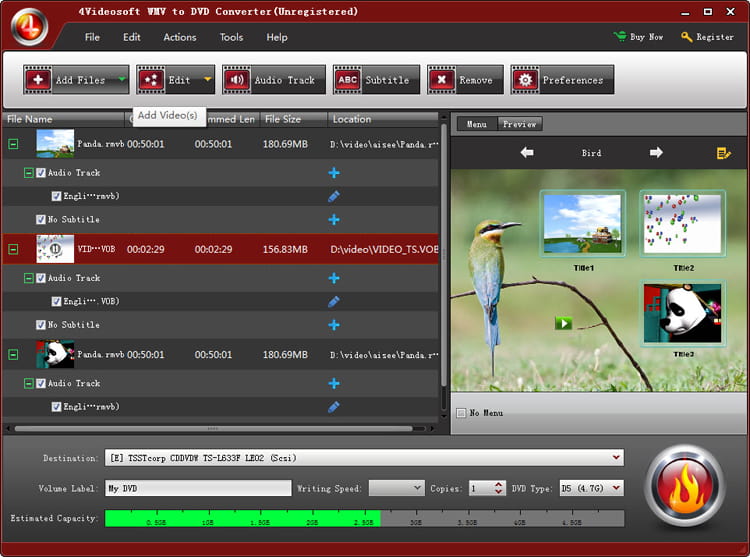
Task: Open the Add Files dropdown arrow
Action: [x=122, y=79]
